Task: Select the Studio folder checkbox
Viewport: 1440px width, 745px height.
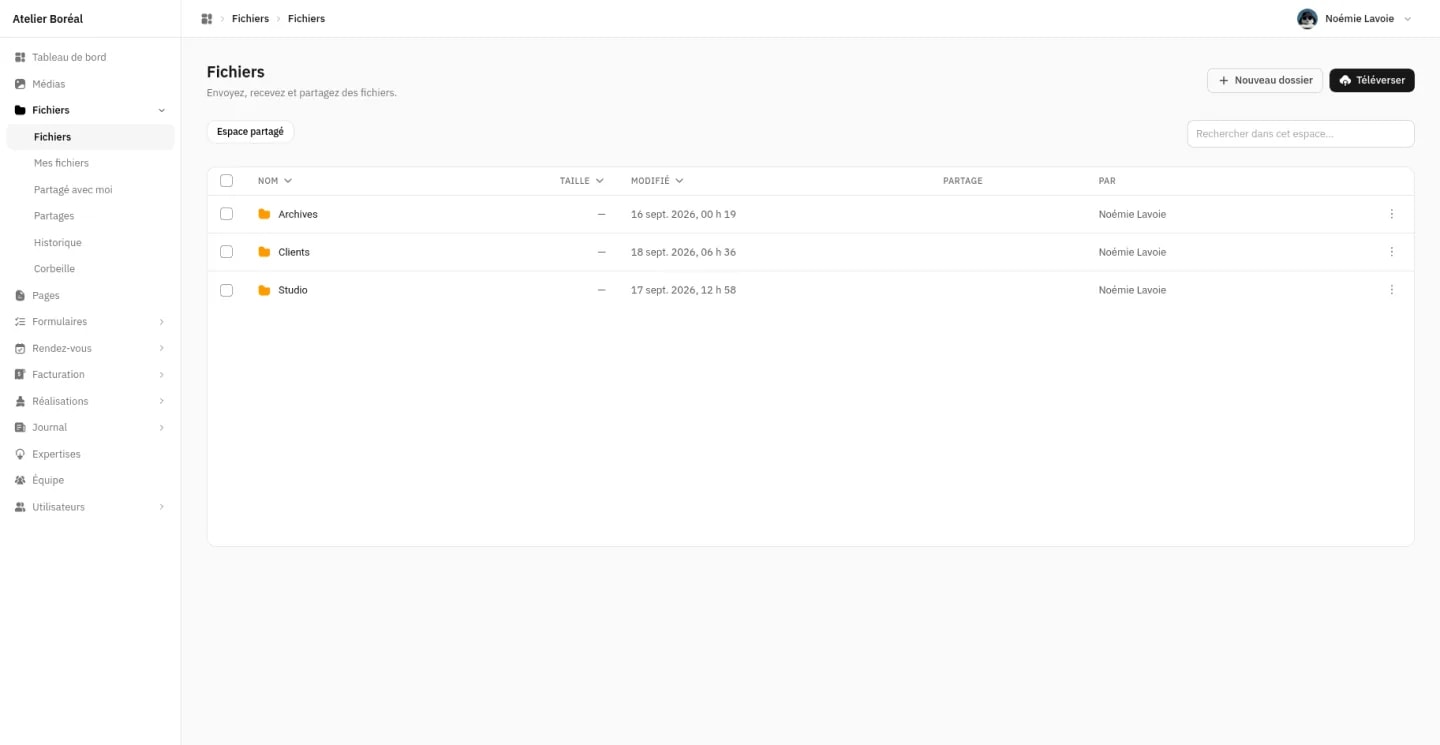Action: [x=226, y=290]
